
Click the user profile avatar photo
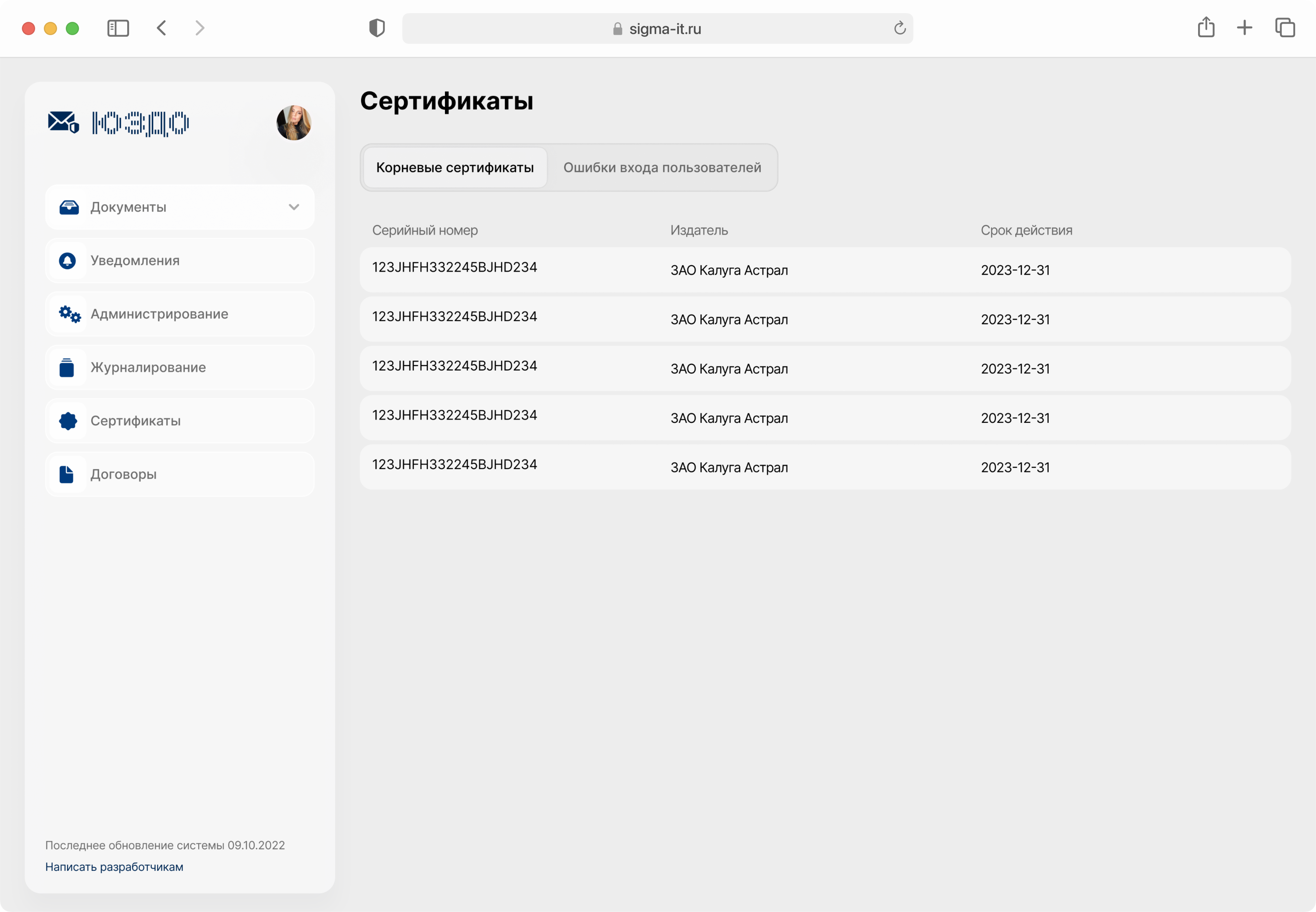[293, 122]
